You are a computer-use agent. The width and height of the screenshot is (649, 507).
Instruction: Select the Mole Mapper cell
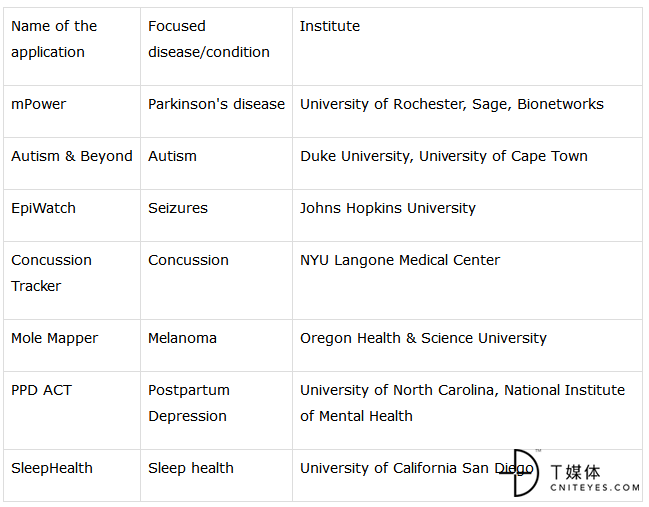[x=72, y=346]
